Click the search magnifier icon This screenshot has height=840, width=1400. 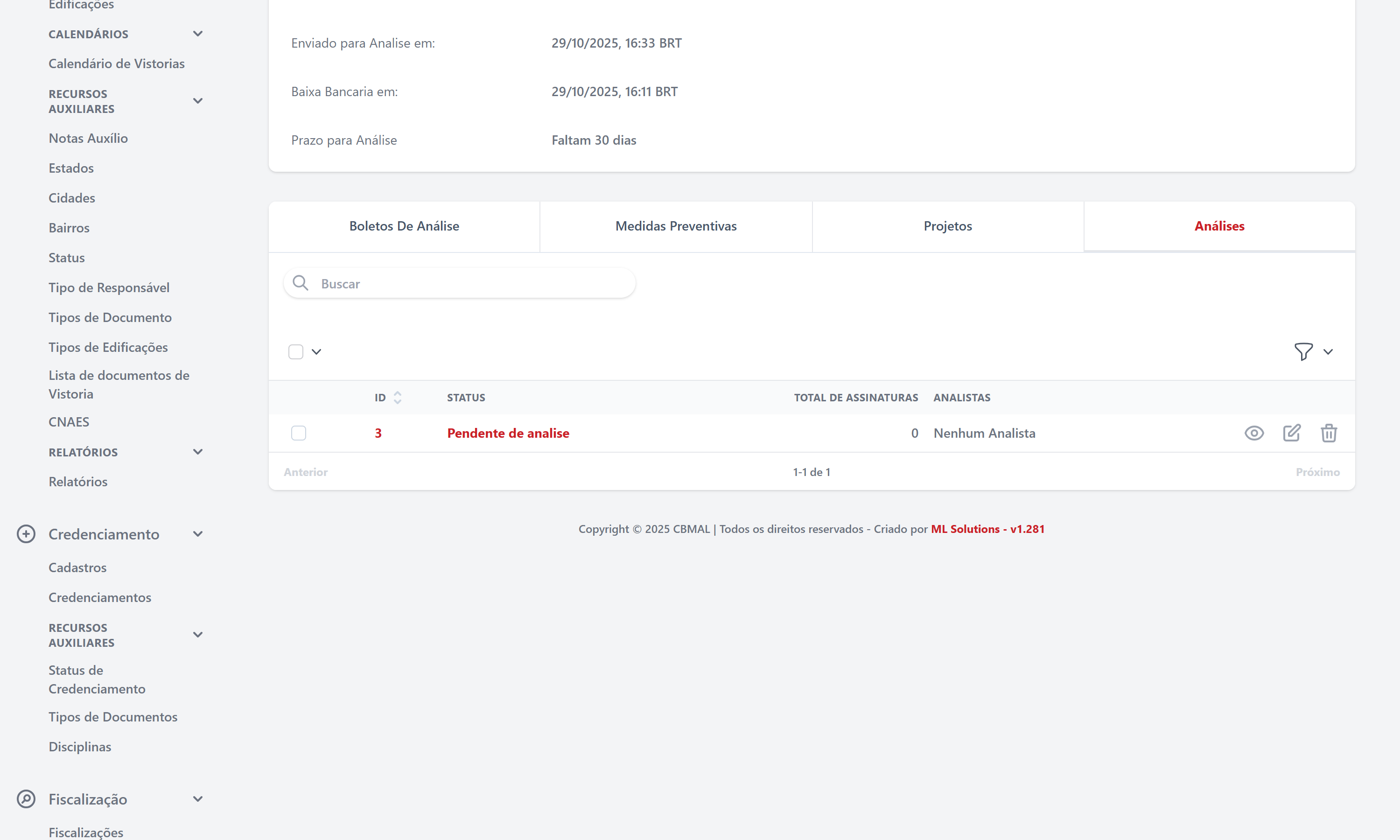pyautogui.click(x=301, y=283)
